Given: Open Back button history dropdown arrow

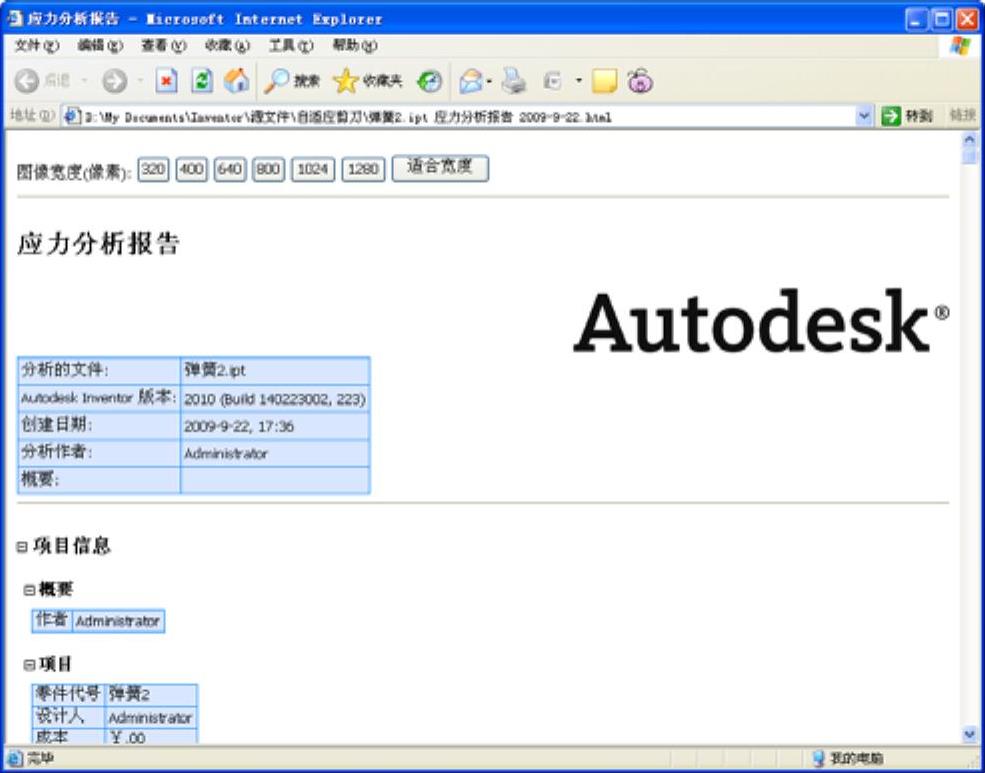Looking at the screenshot, I should [x=84, y=81].
